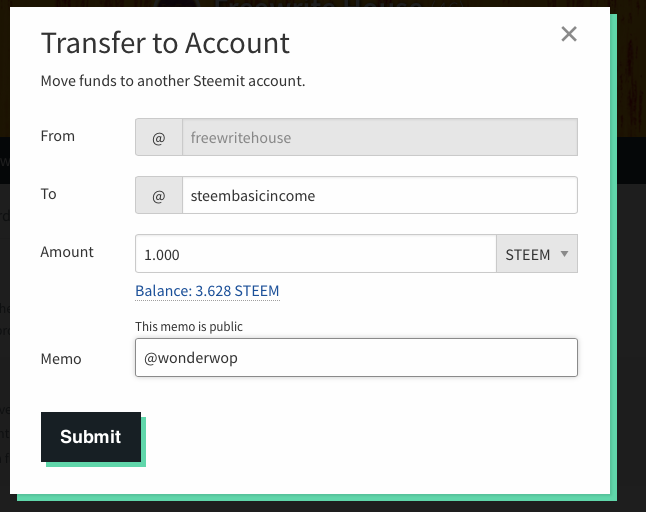Focus the Memo field with @wonderwop
This screenshot has height=512, width=646.
(356, 358)
